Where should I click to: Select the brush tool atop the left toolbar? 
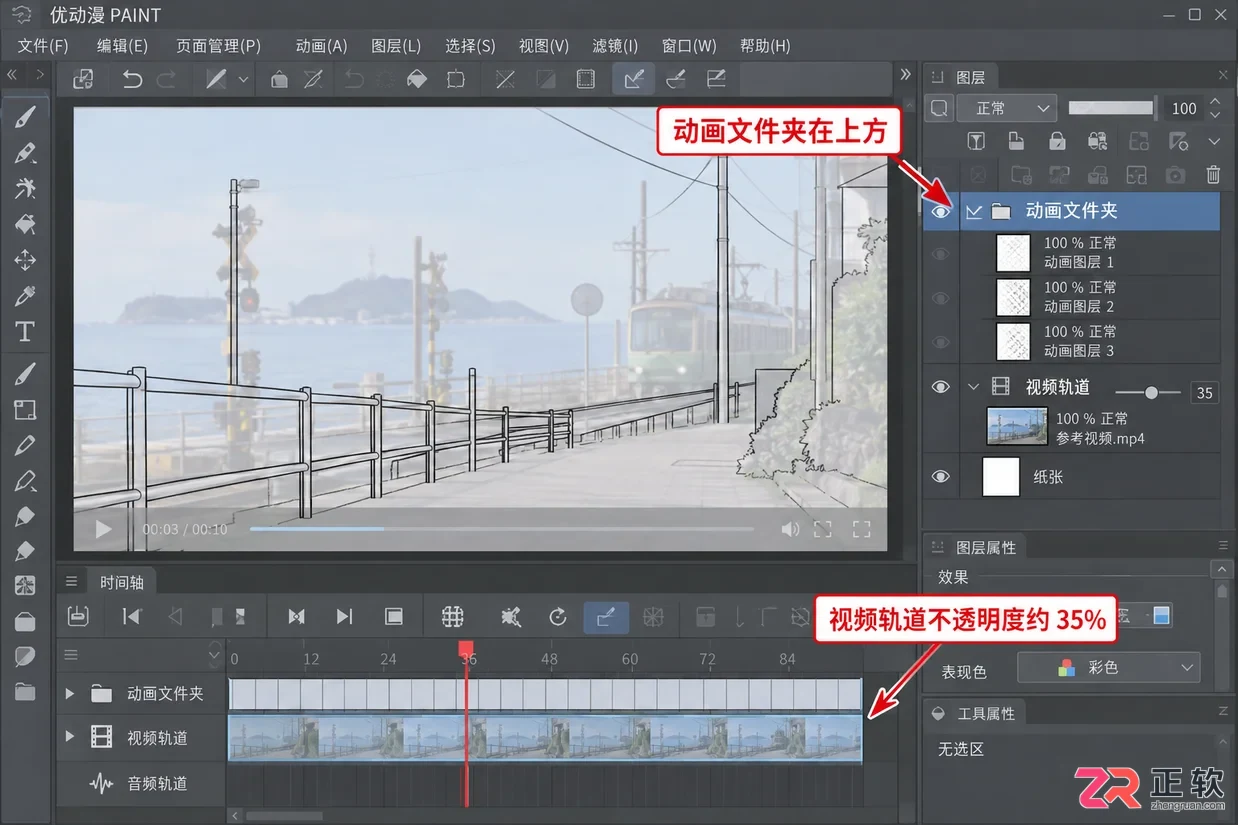tap(26, 116)
